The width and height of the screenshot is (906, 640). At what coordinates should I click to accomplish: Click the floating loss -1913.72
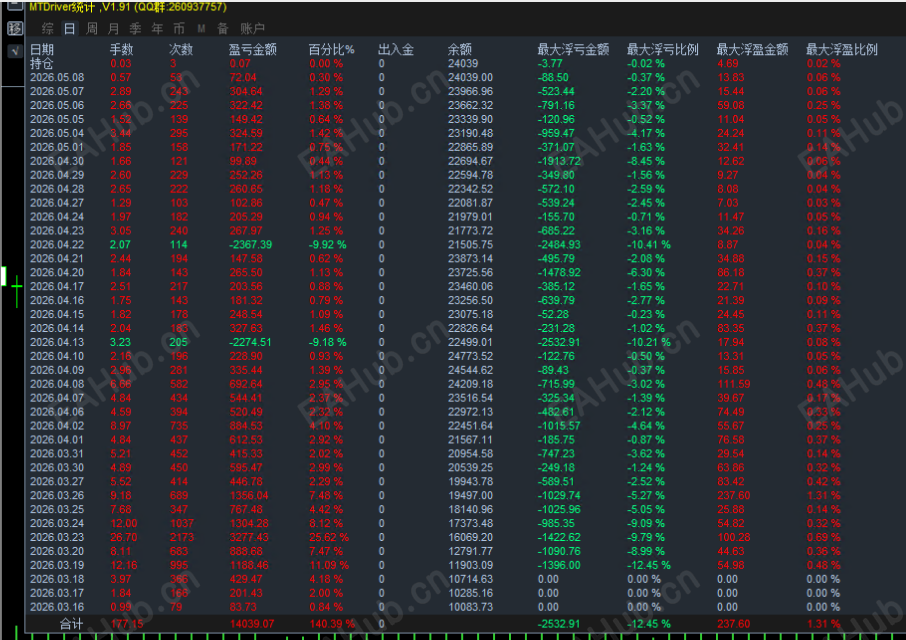click(559, 161)
